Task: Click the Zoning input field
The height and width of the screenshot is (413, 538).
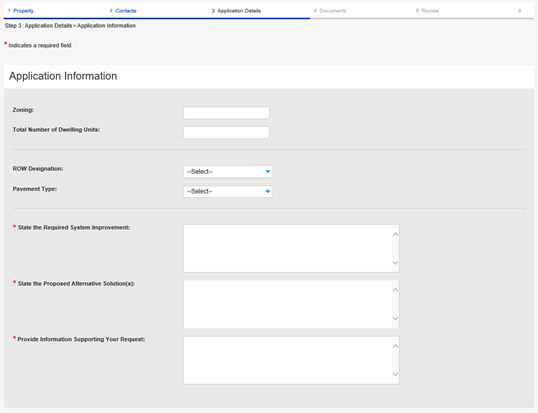Action: click(x=226, y=113)
